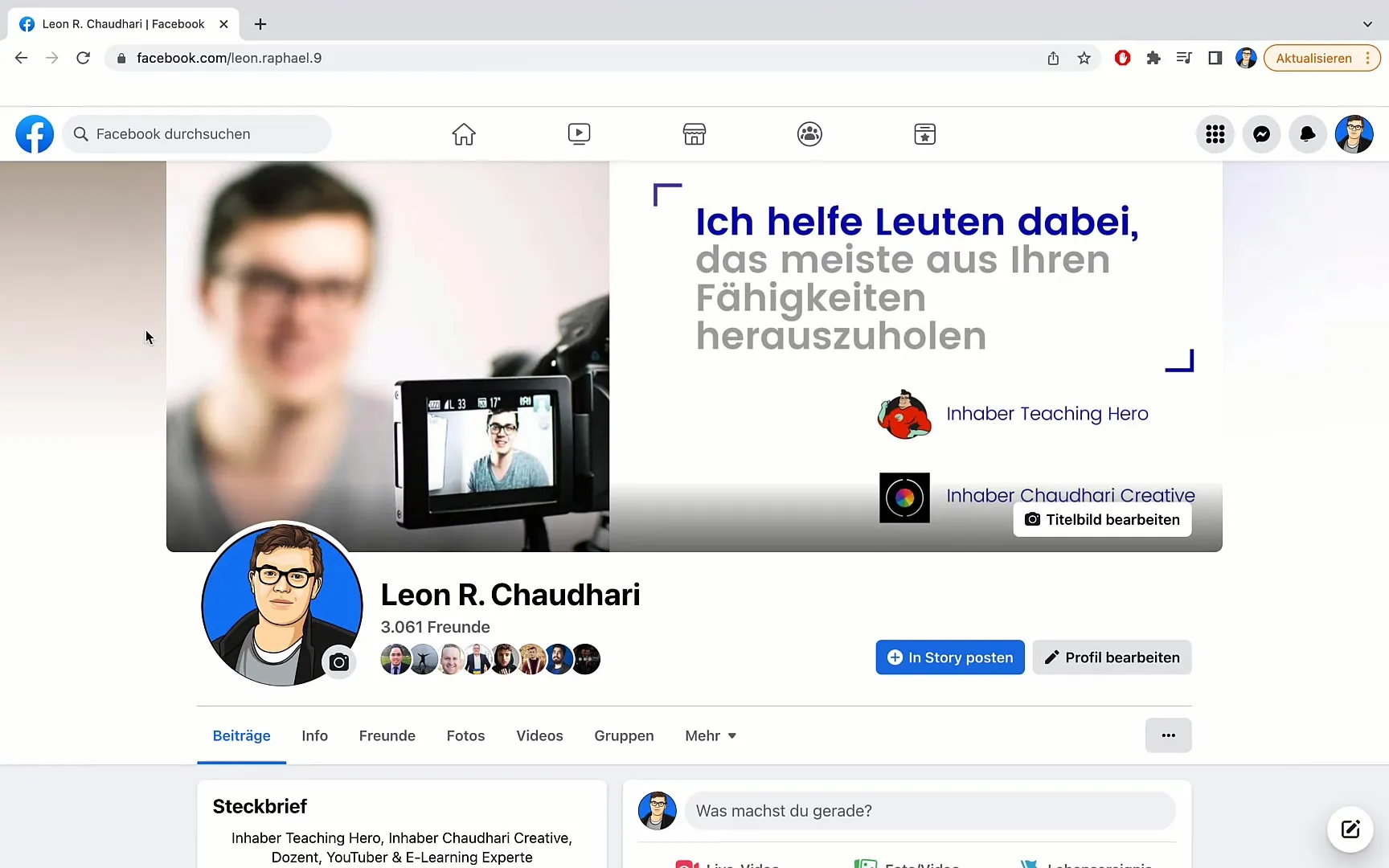Open the 3.061 Freunde link
Screen dimensions: 1389x868
click(435, 627)
